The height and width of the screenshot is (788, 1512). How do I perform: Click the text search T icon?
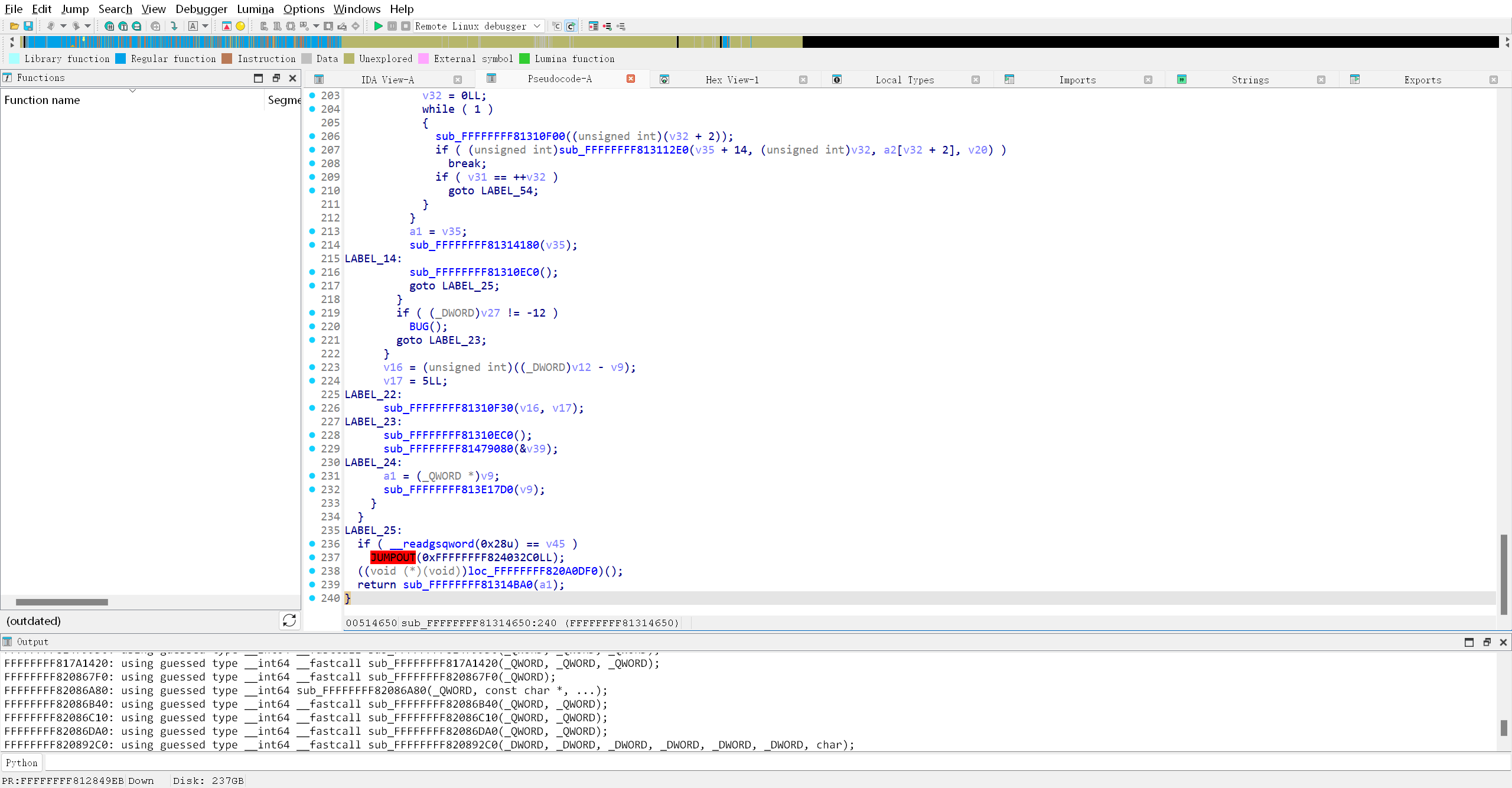(122, 26)
